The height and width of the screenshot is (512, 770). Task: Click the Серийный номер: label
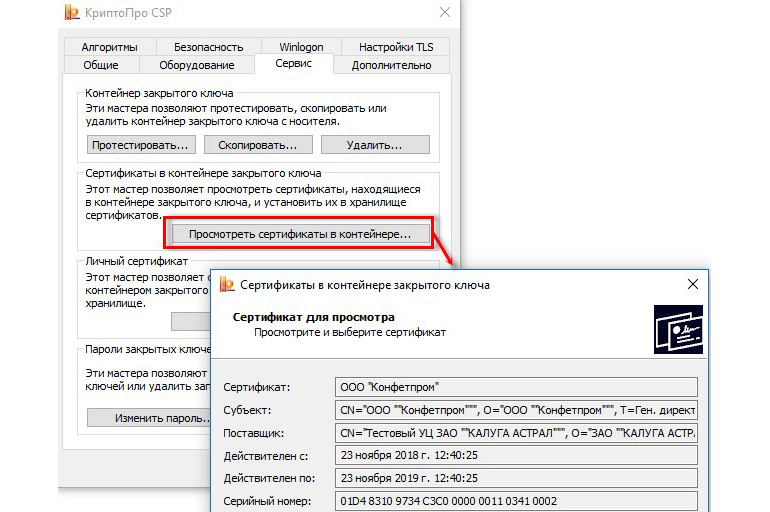pyautogui.click(x=267, y=501)
